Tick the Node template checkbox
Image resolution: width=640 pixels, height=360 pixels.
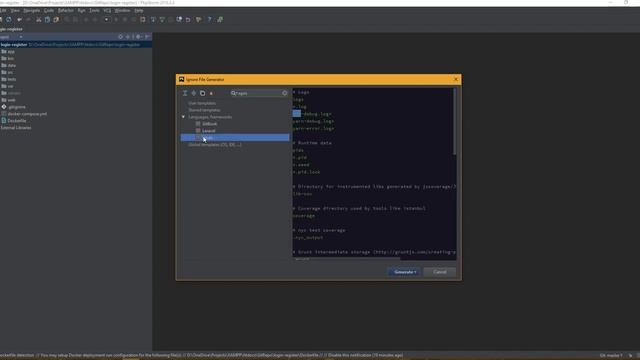coord(198,138)
